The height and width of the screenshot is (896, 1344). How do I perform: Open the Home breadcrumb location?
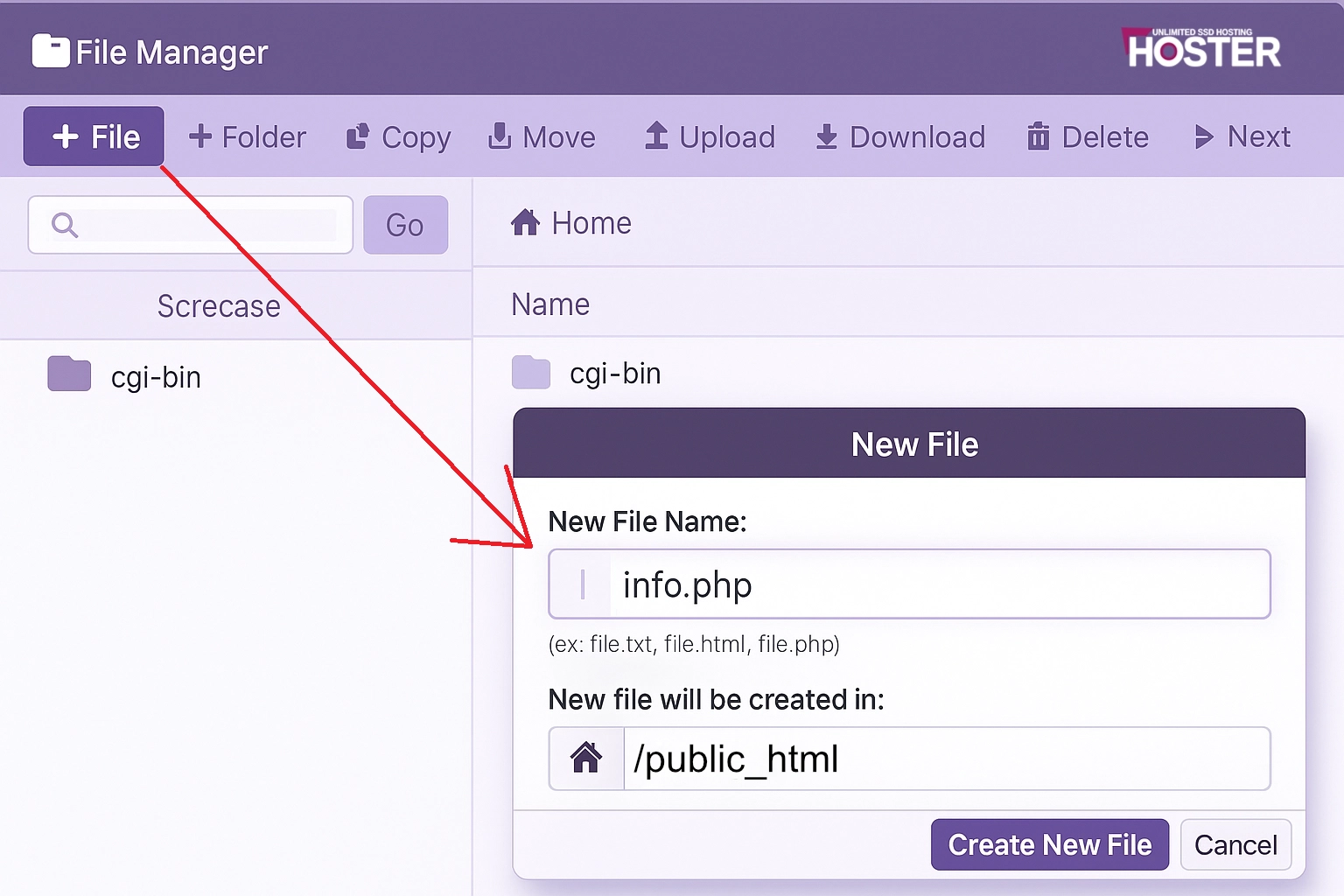570,223
